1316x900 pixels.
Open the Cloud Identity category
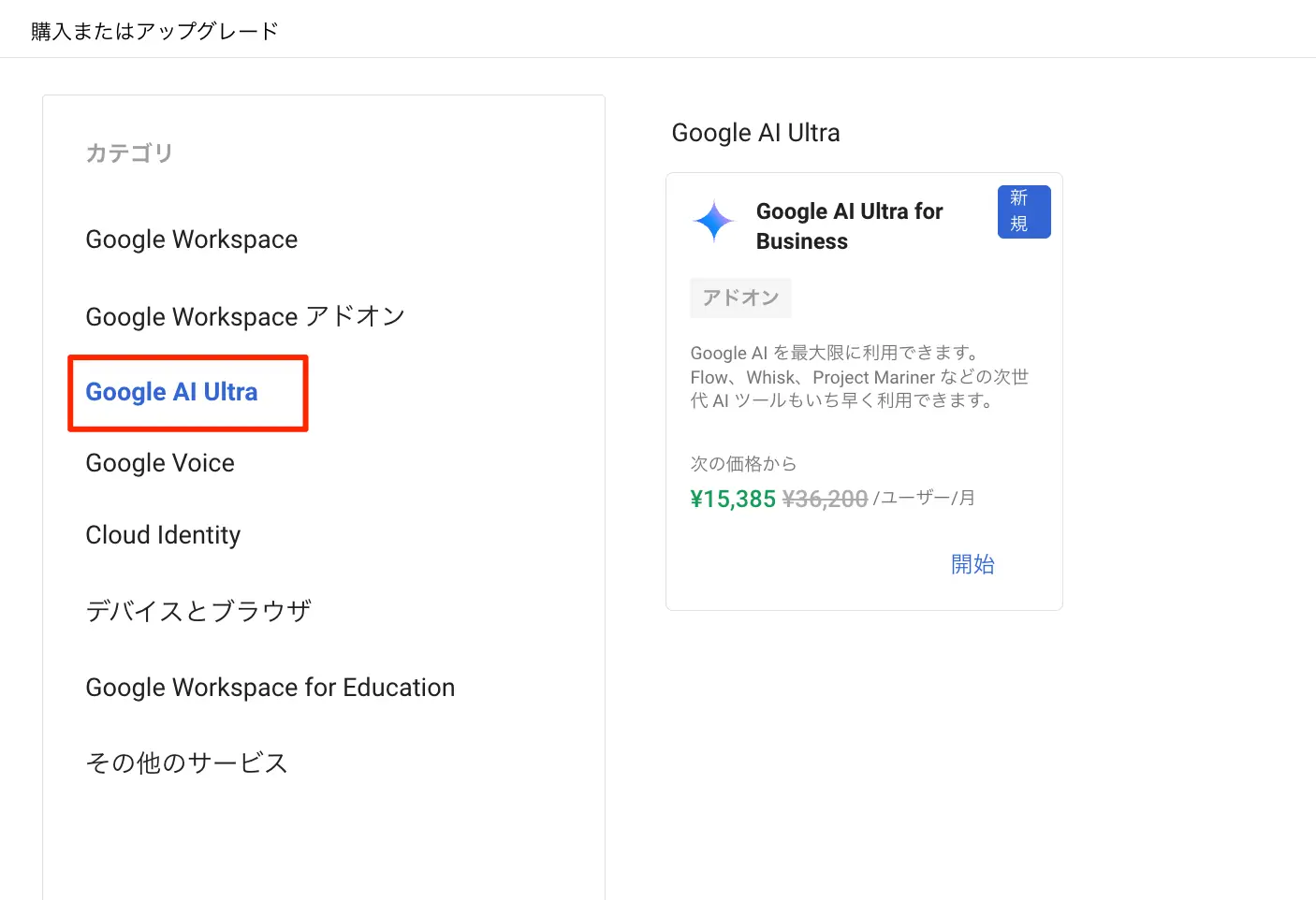[x=163, y=535]
